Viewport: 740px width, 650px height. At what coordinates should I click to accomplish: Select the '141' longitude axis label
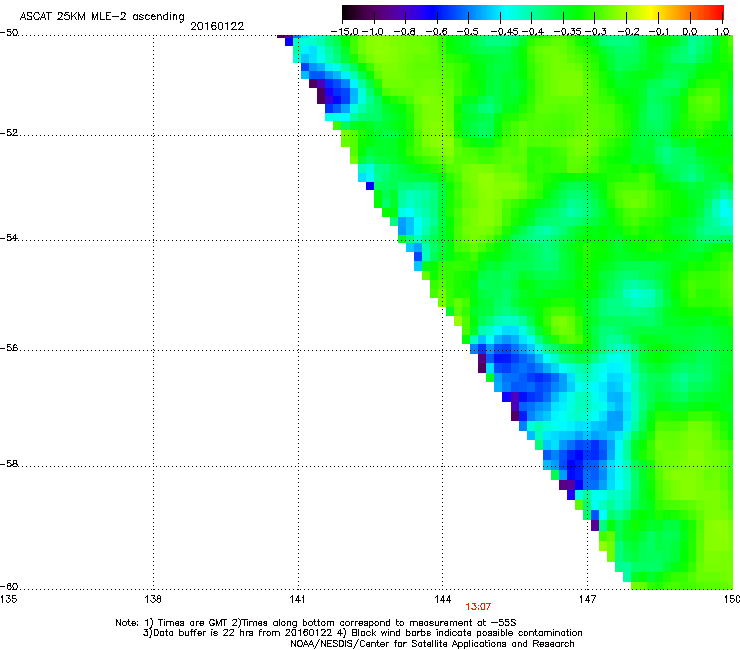click(298, 599)
